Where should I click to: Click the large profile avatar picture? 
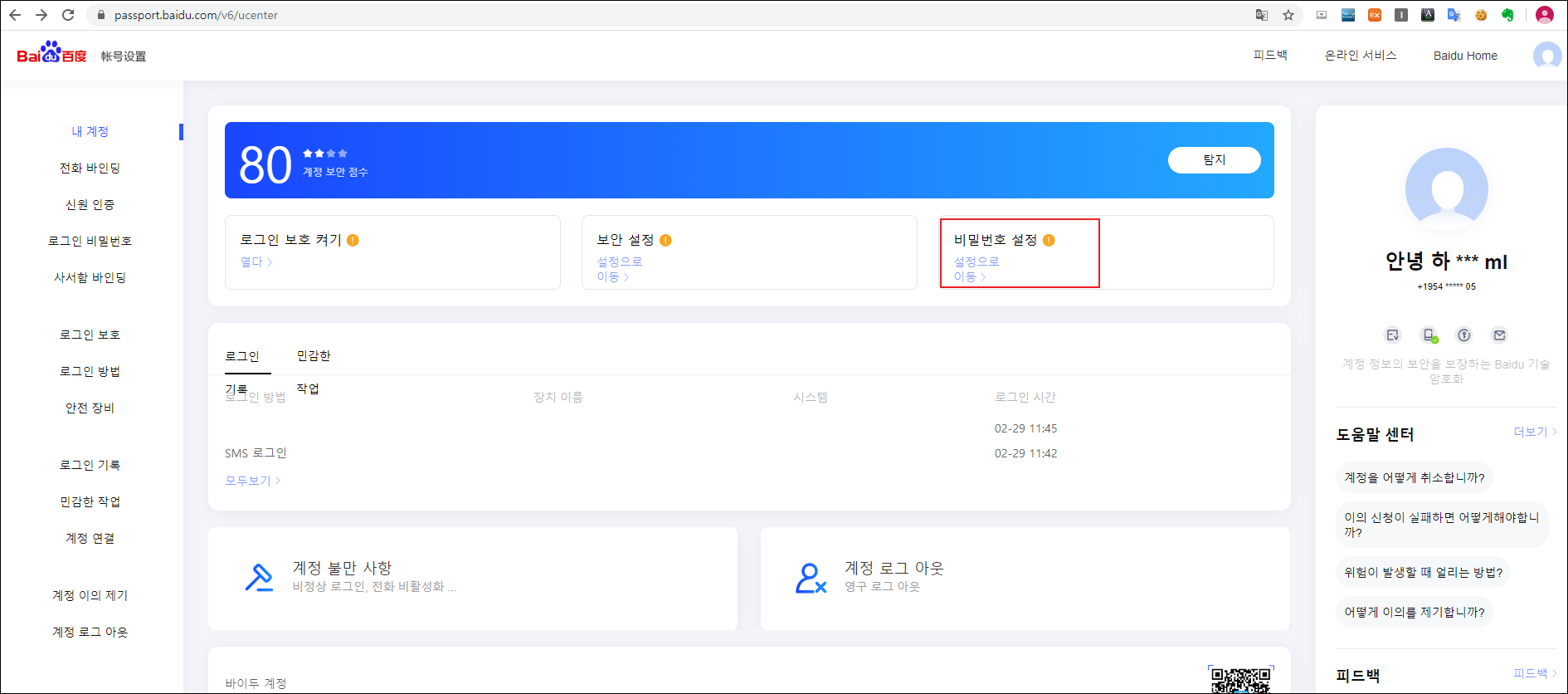(x=1447, y=189)
